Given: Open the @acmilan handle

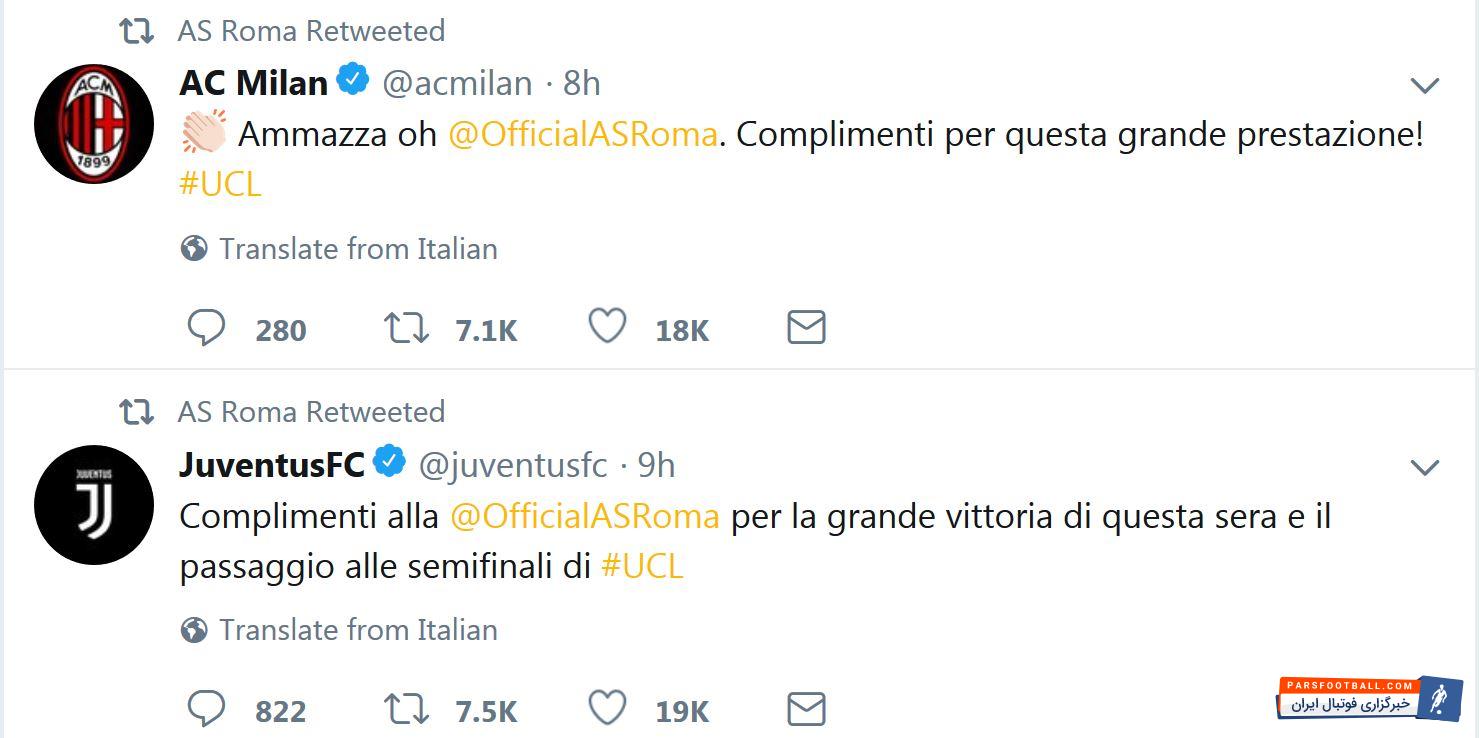Looking at the screenshot, I should 457,83.
